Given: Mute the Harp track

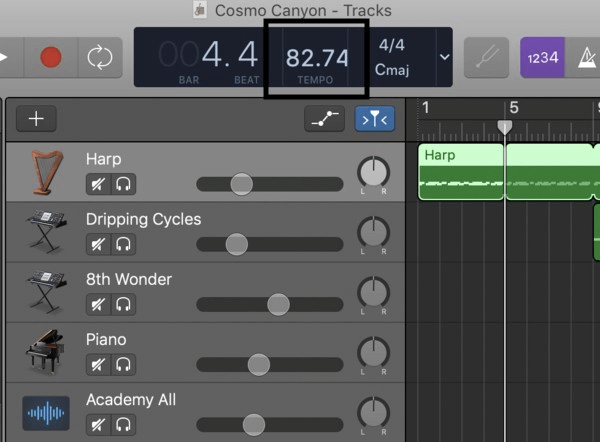Looking at the screenshot, I should [98, 184].
